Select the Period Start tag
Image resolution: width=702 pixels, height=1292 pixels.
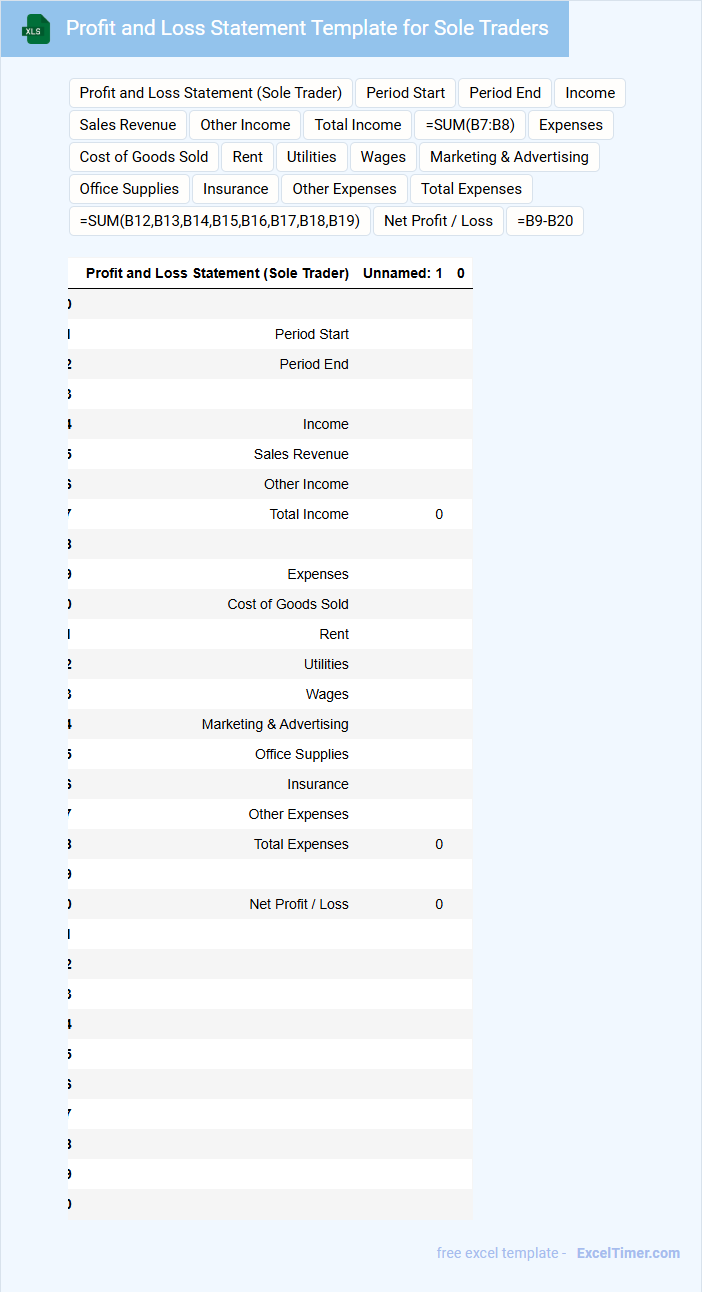tap(405, 93)
